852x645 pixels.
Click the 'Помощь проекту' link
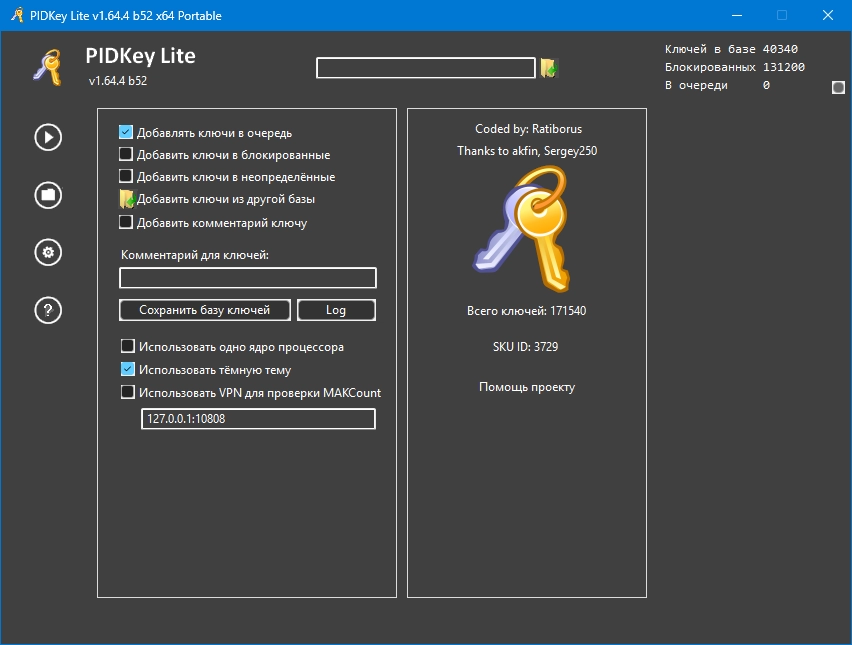tap(527, 387)
